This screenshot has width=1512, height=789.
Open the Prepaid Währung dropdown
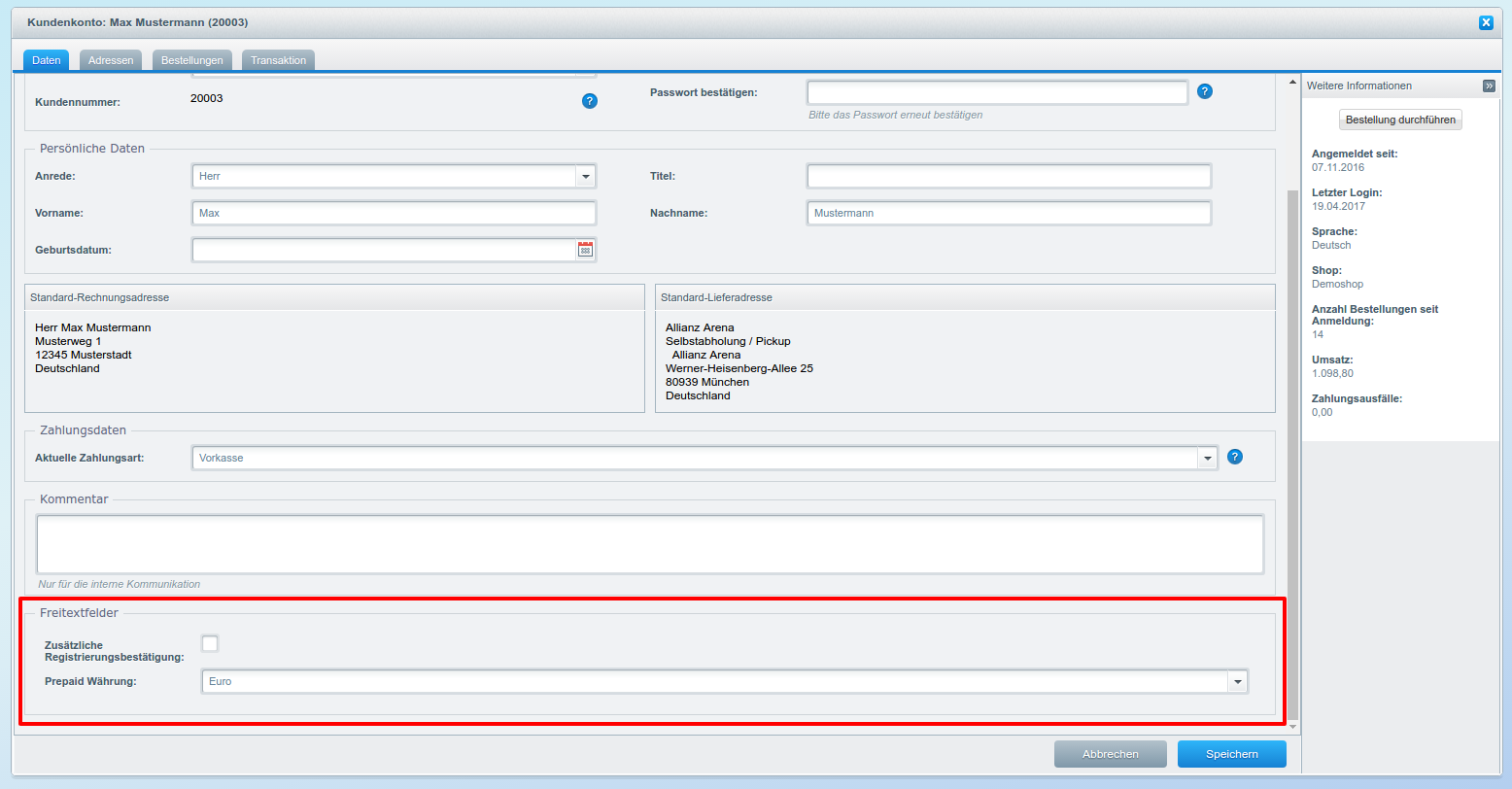pos(1237,682)
